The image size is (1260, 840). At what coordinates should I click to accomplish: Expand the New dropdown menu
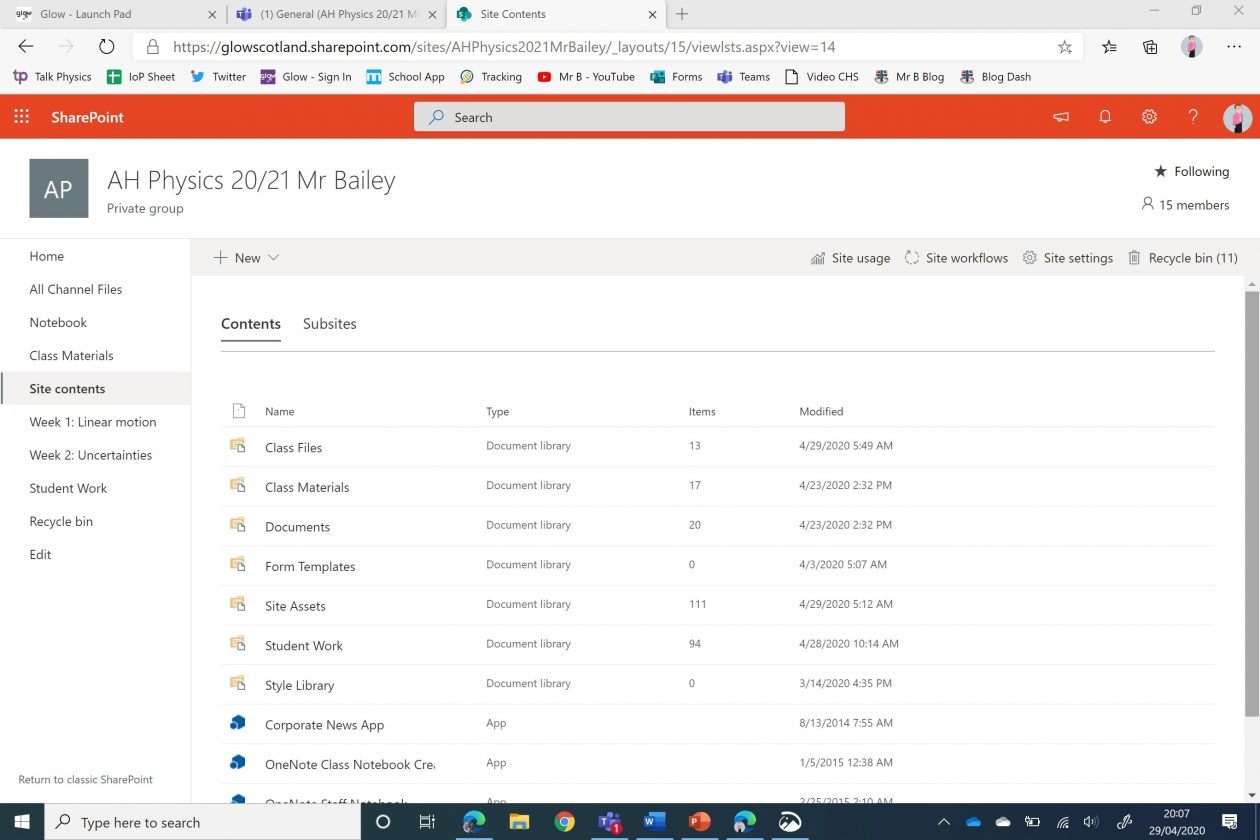(246, 258)
